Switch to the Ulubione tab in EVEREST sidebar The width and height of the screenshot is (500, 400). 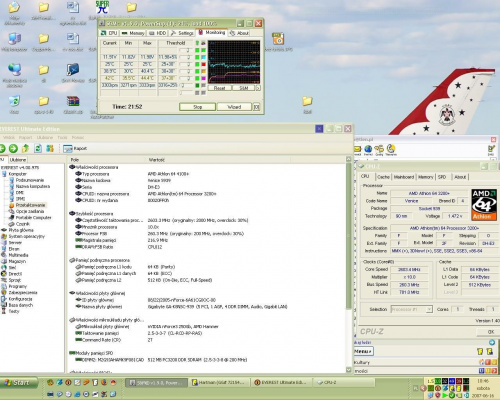click(x=18, y=160)
